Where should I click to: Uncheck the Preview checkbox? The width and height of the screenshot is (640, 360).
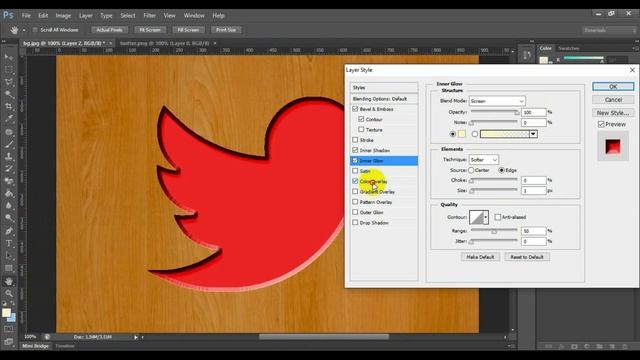601,124
